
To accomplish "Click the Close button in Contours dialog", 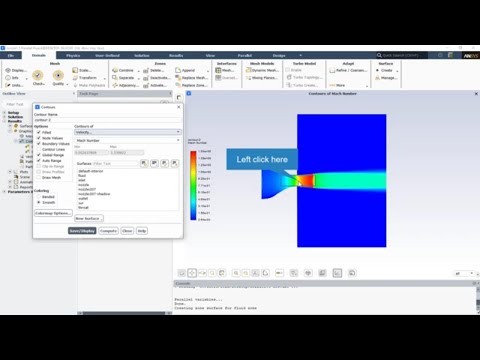I will 127,231.
